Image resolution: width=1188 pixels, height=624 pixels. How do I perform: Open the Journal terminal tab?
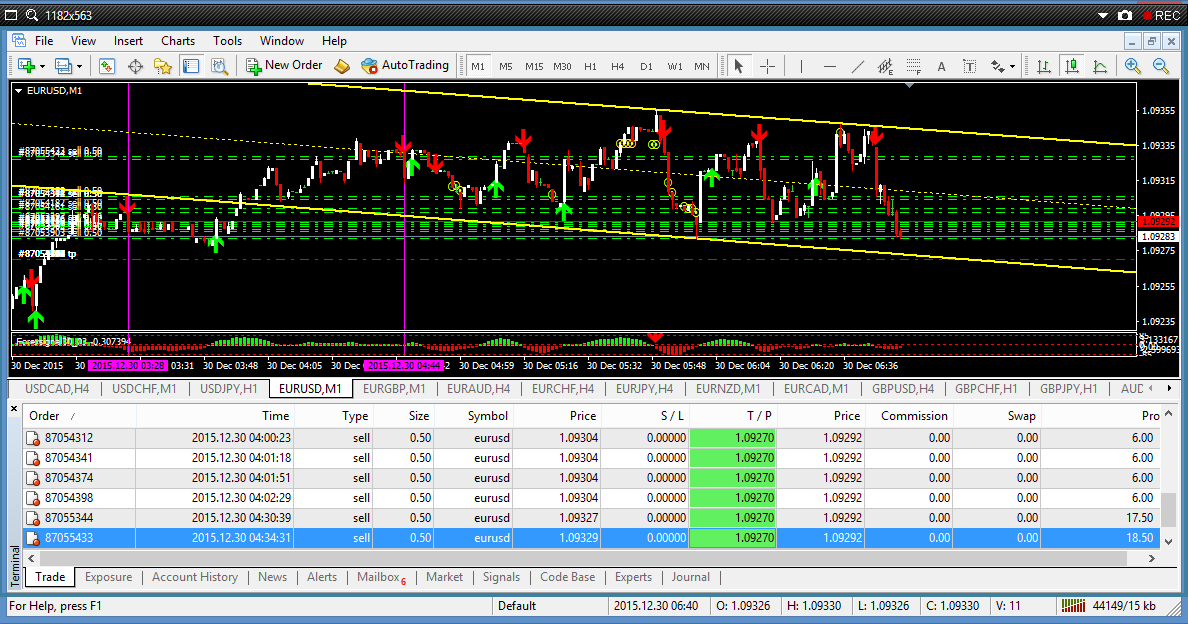(x=690, y=577)
